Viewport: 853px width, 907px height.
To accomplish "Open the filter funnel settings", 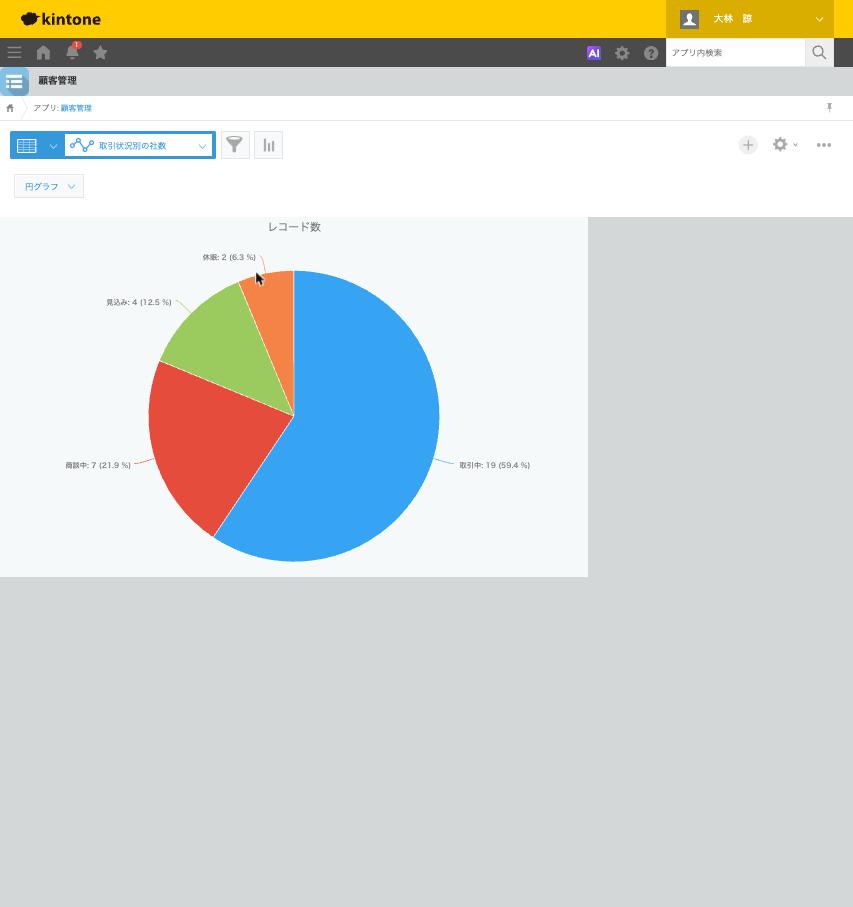I will (x=235, y=145).
